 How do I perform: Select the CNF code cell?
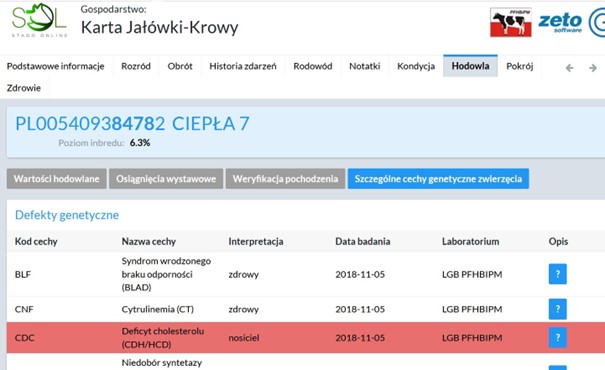tap(24, 309)
